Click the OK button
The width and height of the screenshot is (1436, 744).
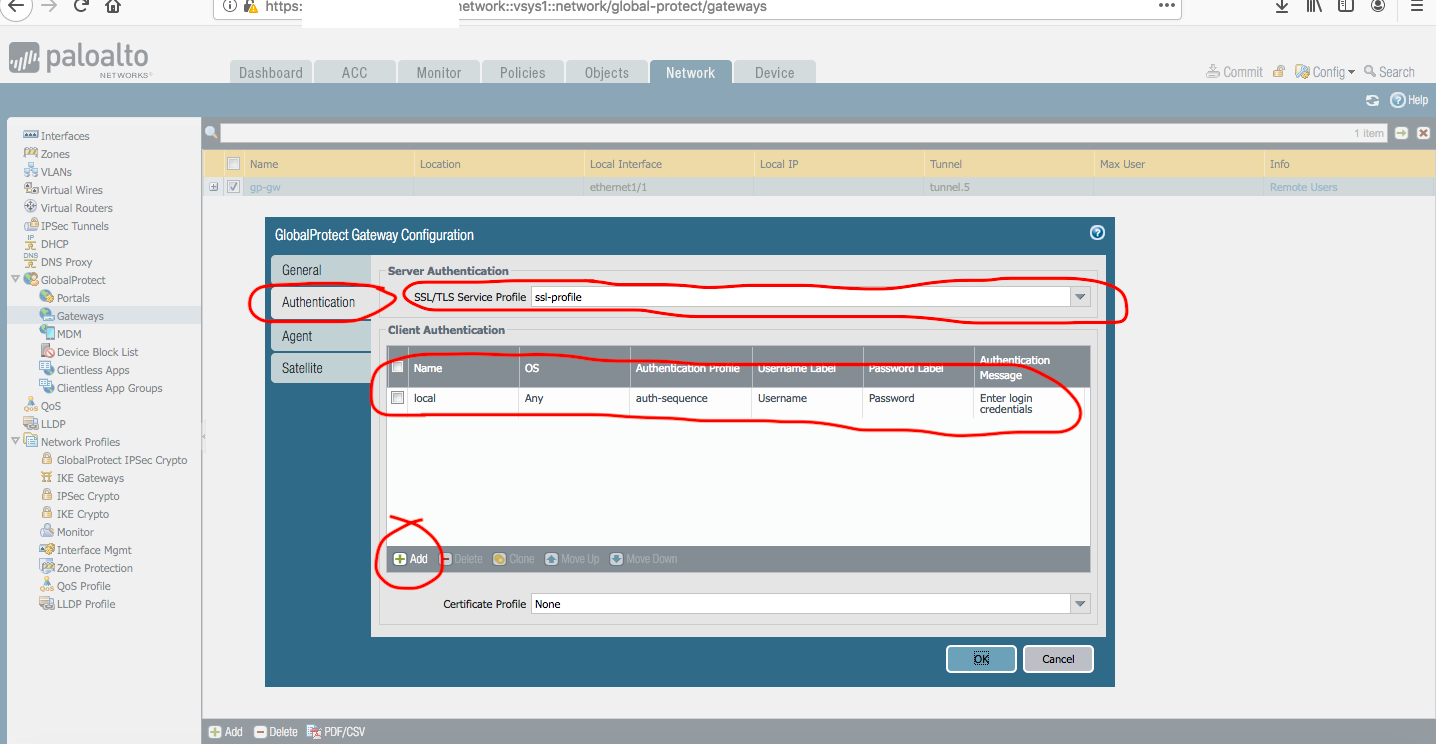(981, 659)
